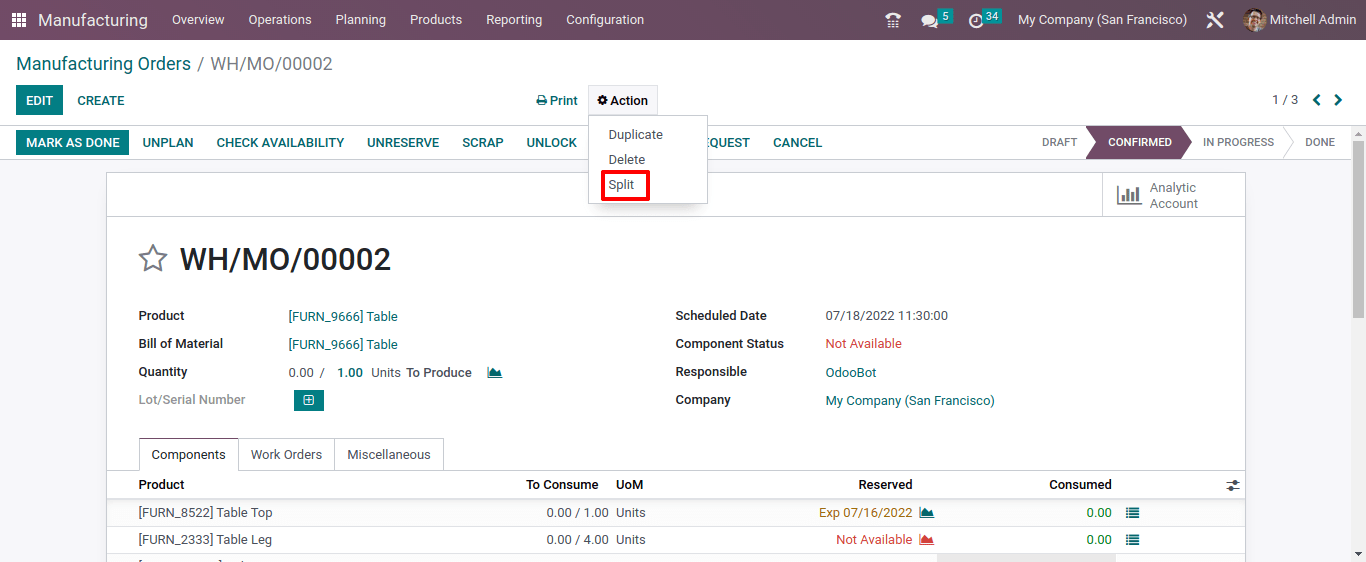
Task: Open company switcher My Company (San Francisco)
Action: tap(1102, 20)
